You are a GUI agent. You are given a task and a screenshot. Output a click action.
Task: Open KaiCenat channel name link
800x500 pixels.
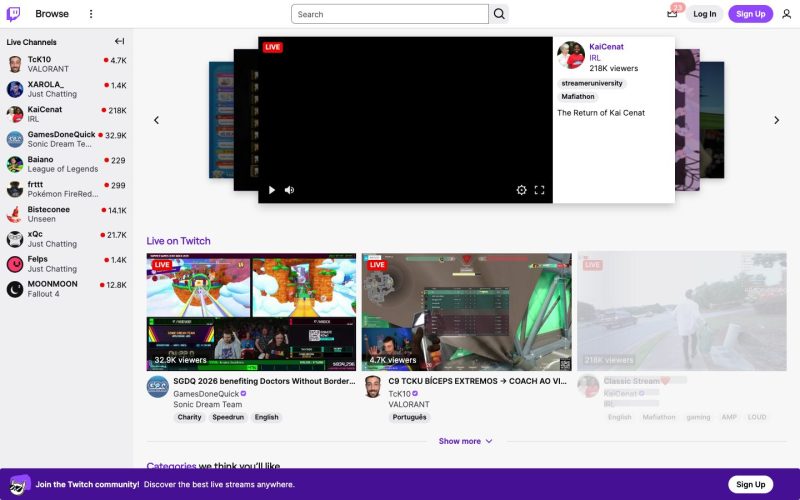(606, 46)
